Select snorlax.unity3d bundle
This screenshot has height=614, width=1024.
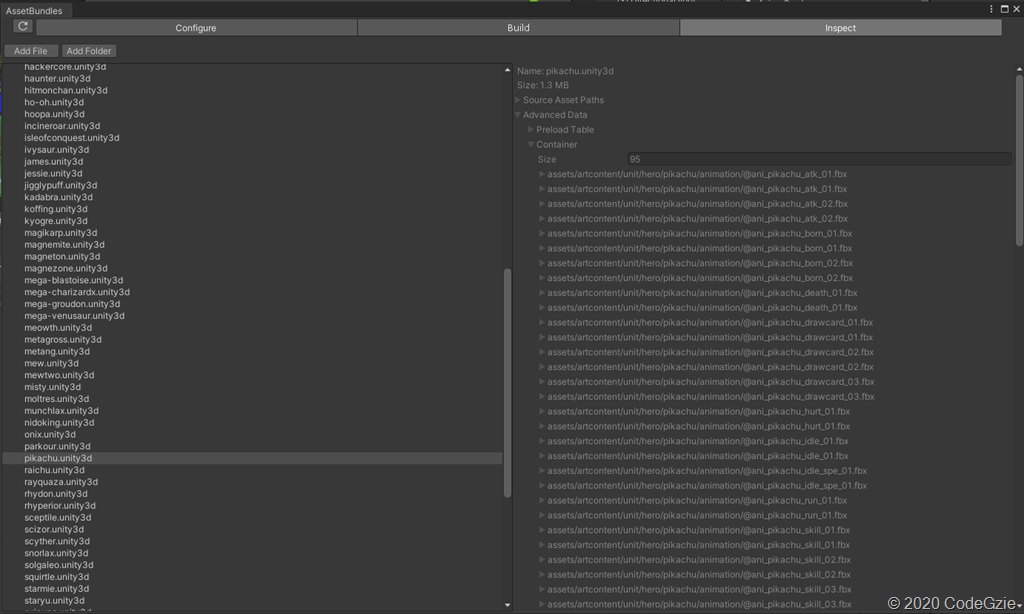pos(56,553)
